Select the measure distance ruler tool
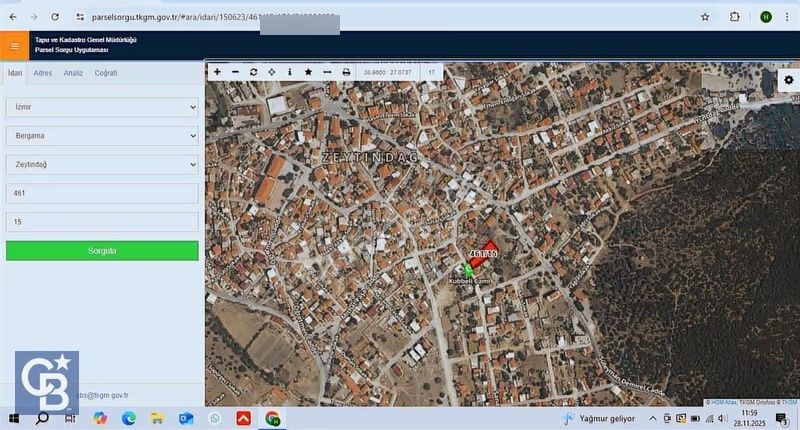 coord(327,72)
